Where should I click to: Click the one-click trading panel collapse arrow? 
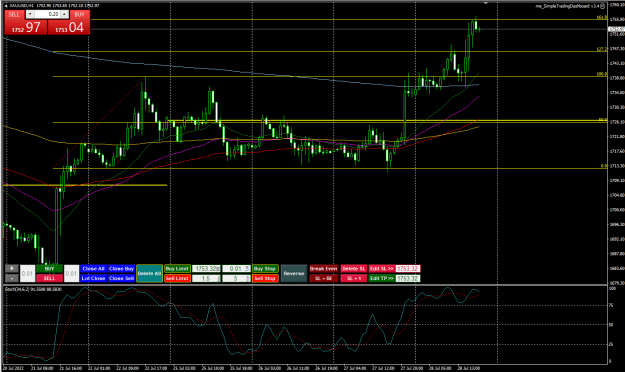pyautogui.click(x=5, y=6)
